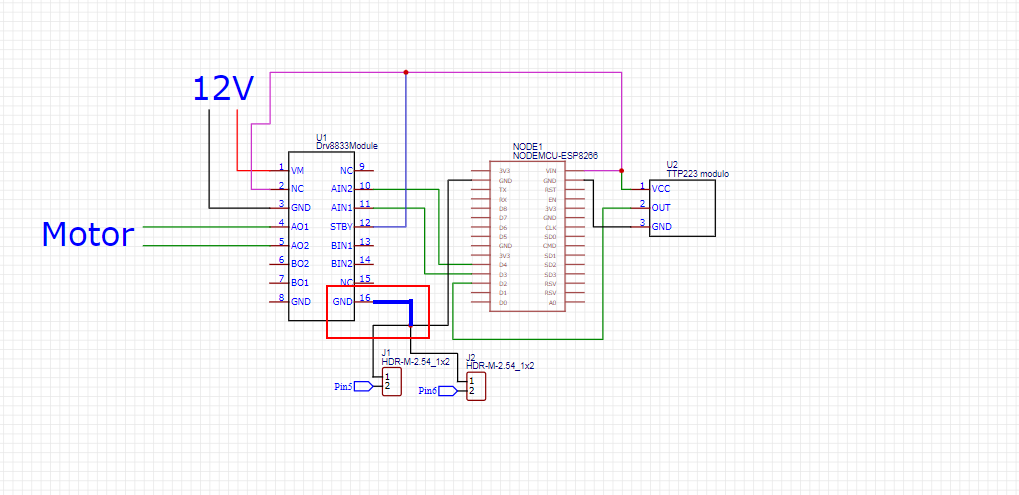Select the D8 pin on the NodeMCU
The width and height of the screenshot is (1019, 495).
pyautogui.click(x=502, y=209)
